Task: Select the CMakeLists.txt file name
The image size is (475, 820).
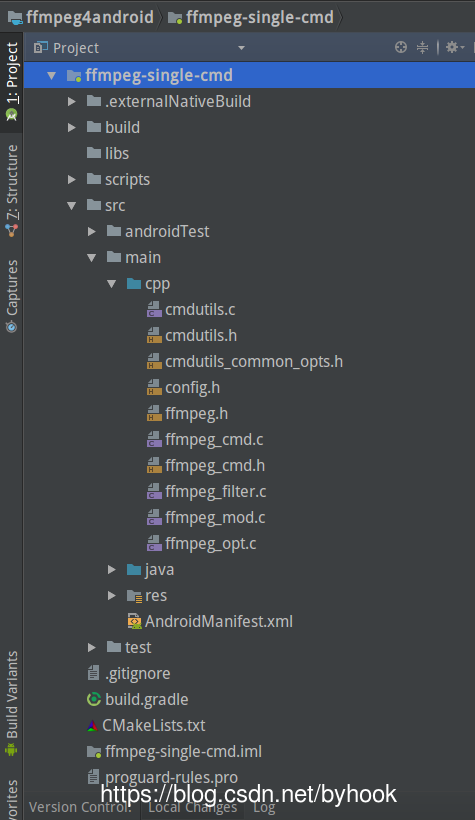Action: pos(154,725)
